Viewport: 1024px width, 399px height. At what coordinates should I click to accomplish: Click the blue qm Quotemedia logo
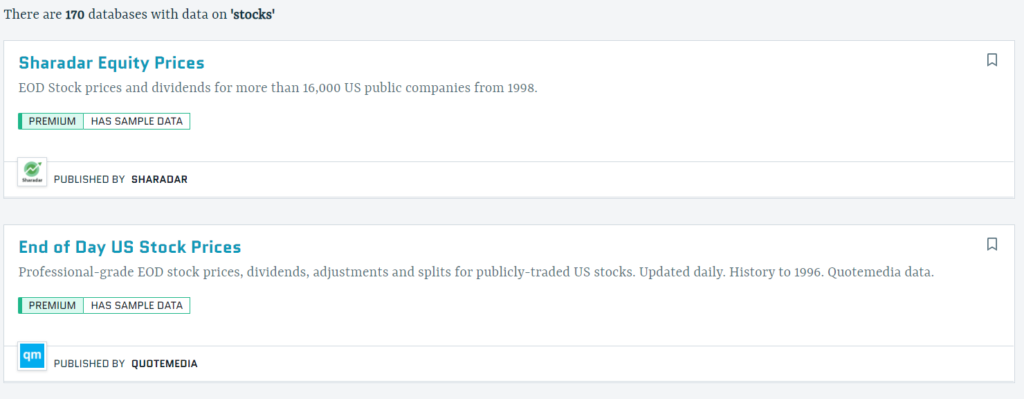(x=32, y=357)
